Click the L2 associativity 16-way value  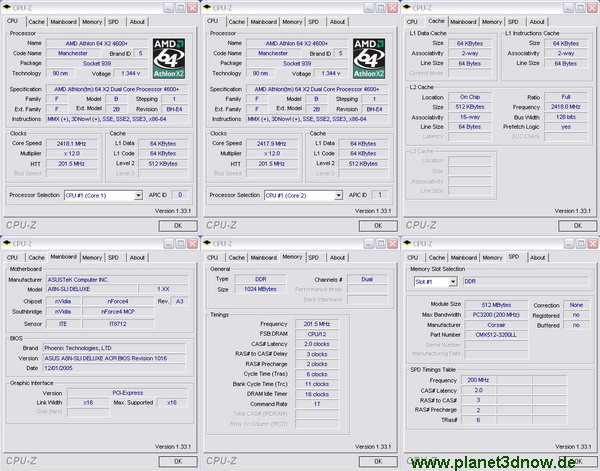click(x=470, y=117)
